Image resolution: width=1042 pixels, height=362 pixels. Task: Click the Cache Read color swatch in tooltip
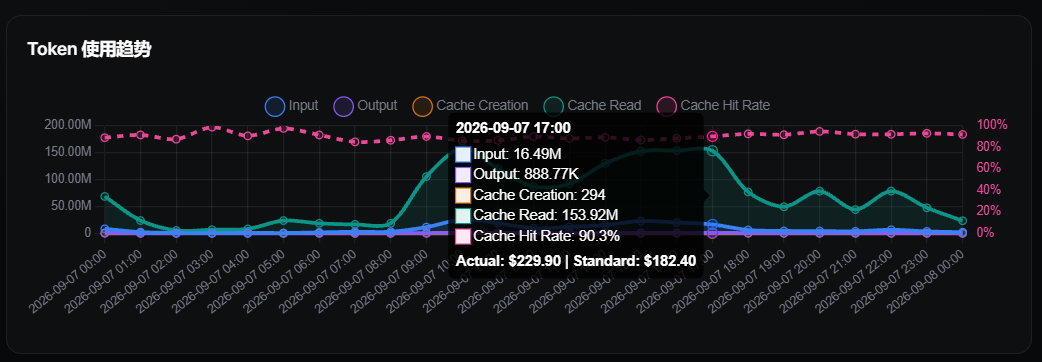463,215
